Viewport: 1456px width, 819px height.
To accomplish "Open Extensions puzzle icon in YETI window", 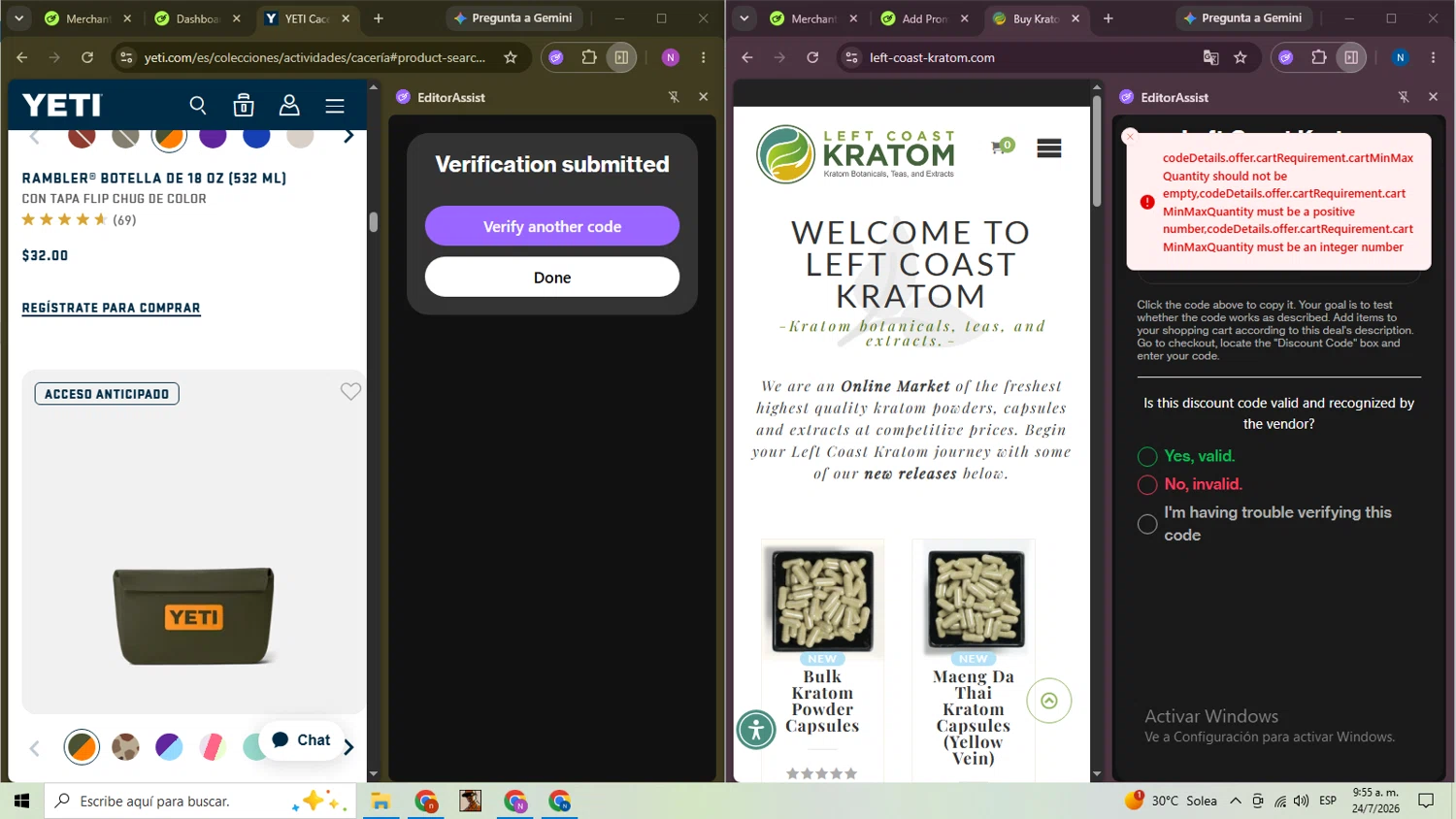I will pyautogui.click(x=589, y=57).
